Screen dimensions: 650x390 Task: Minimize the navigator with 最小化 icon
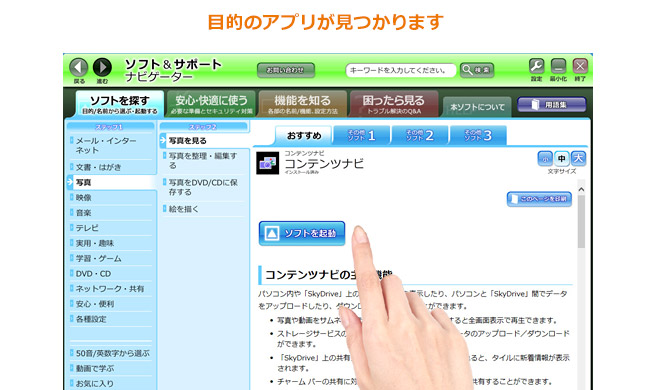pos(558,66)
